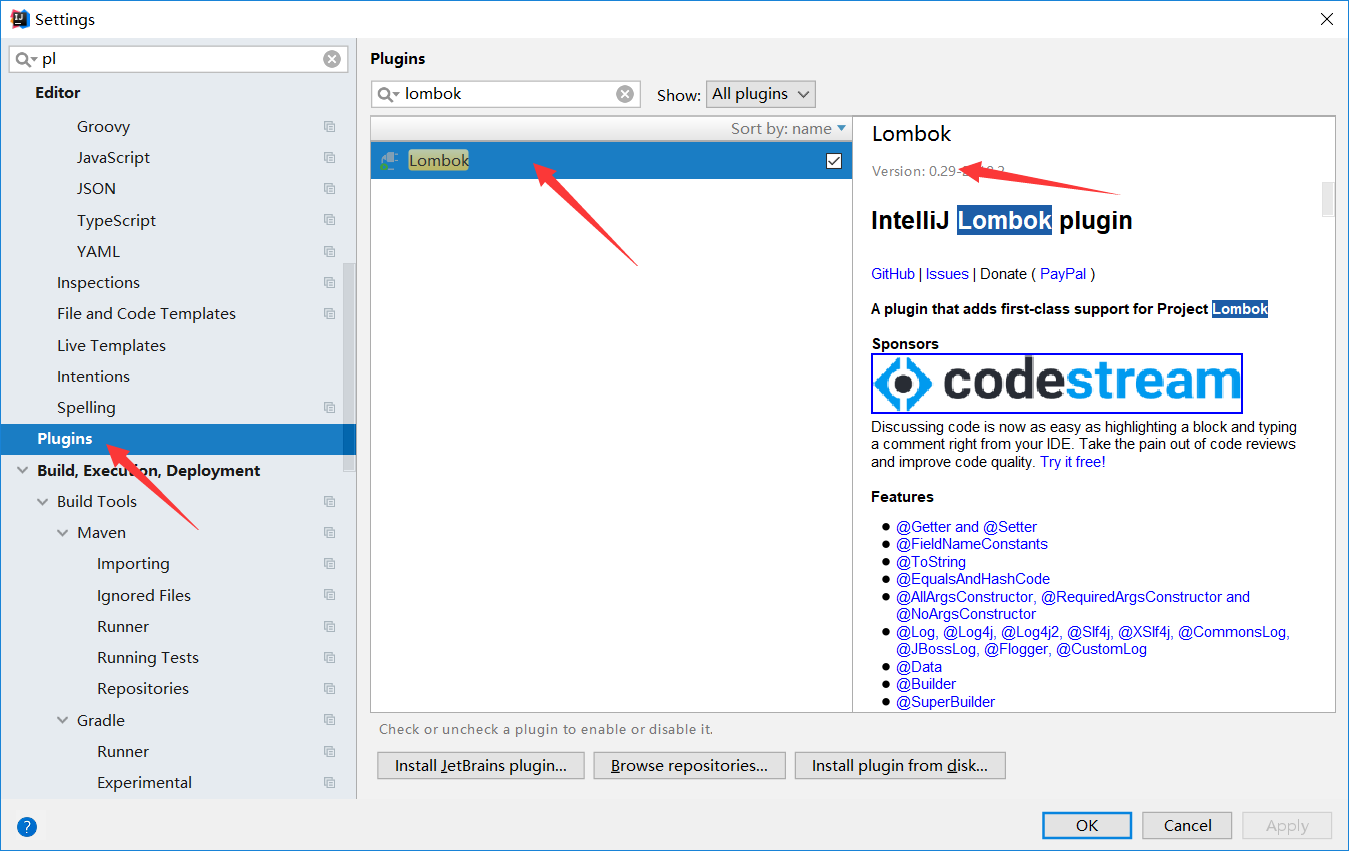Focus the plugin search input field
Image resolution: width=1349 pixels, height=851 pixels.
click(508, 94)
